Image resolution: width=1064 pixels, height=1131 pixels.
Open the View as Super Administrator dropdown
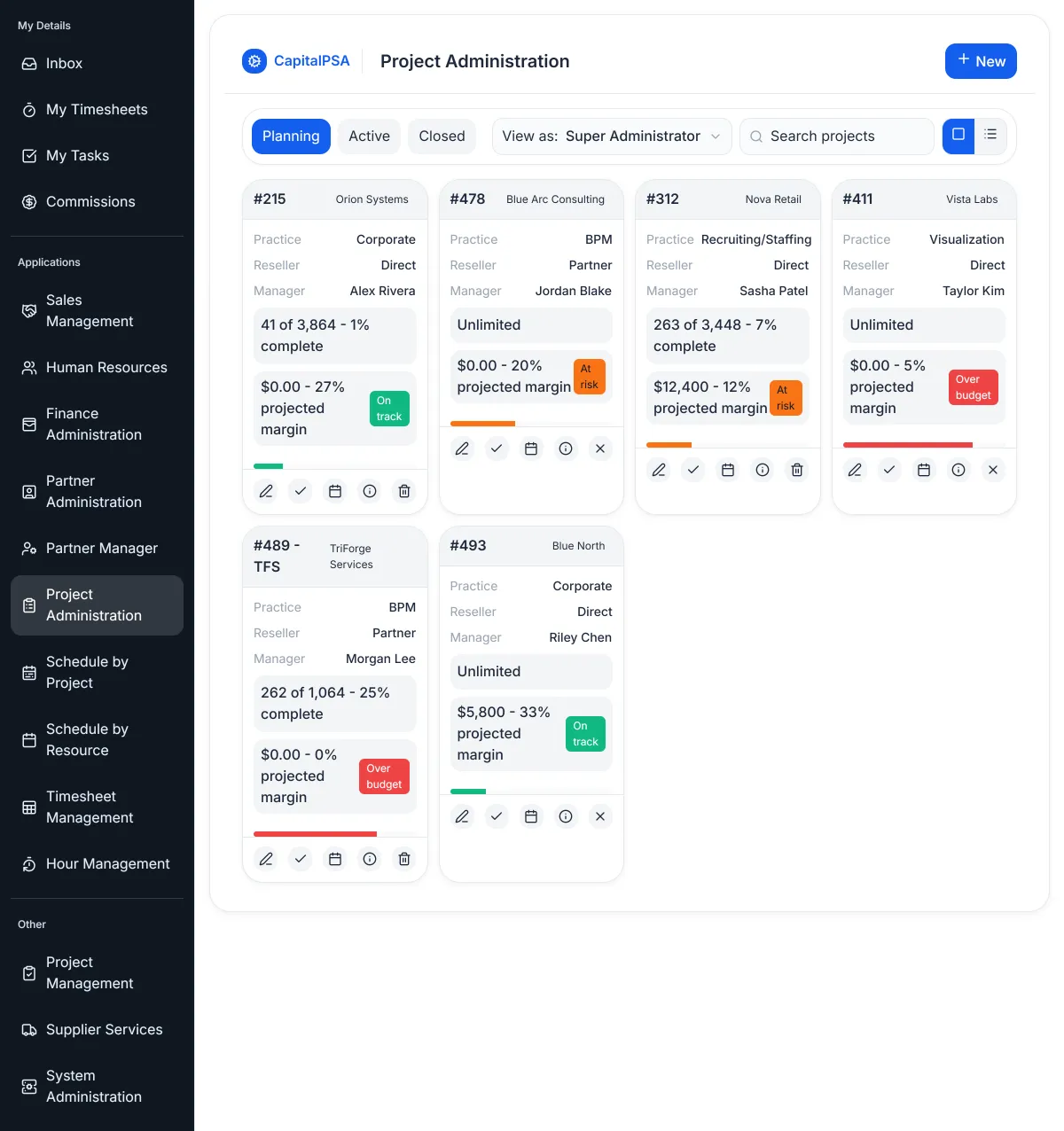611,136
